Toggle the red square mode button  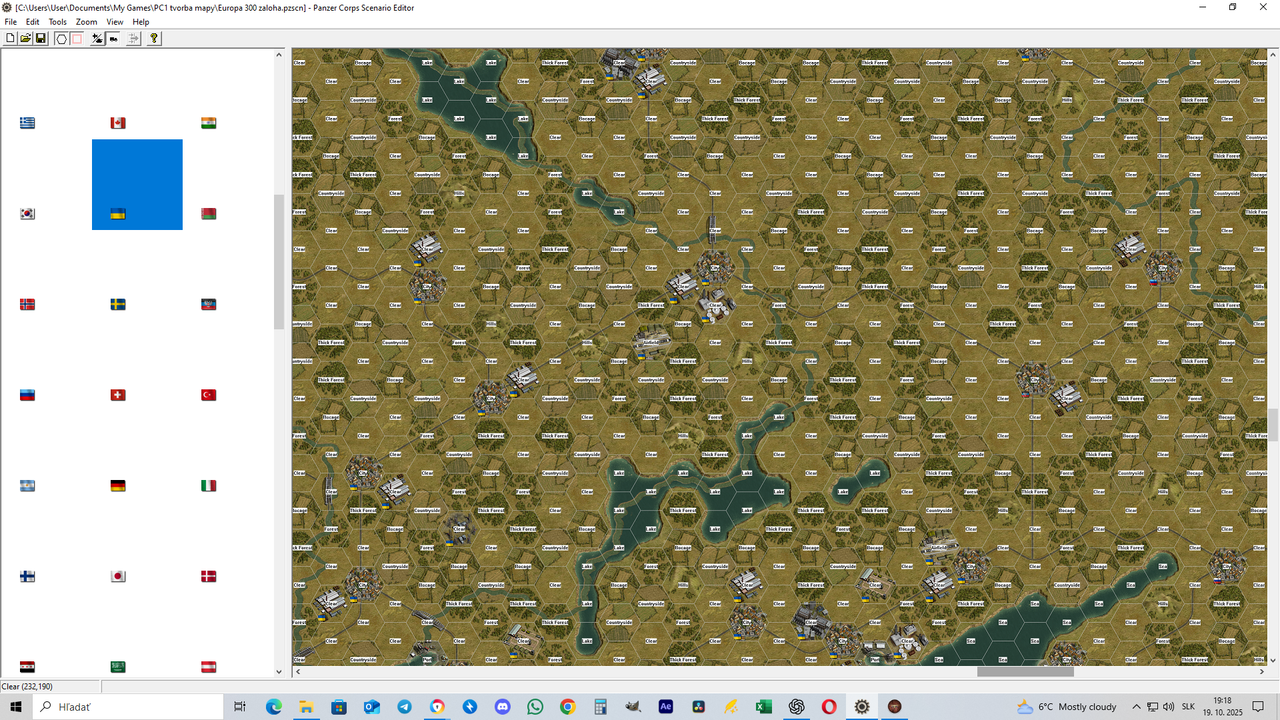76,38
